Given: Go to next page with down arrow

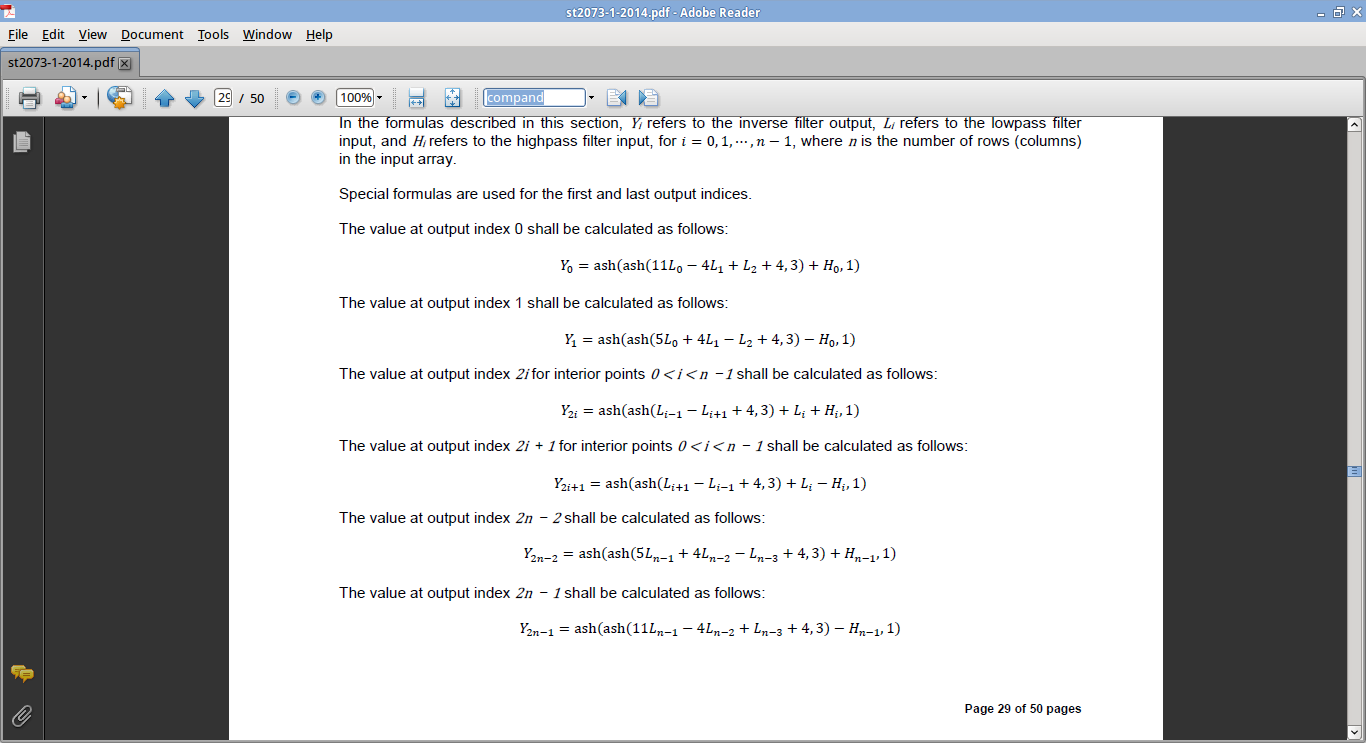Looking at the screenshot, I should [194, 98].
